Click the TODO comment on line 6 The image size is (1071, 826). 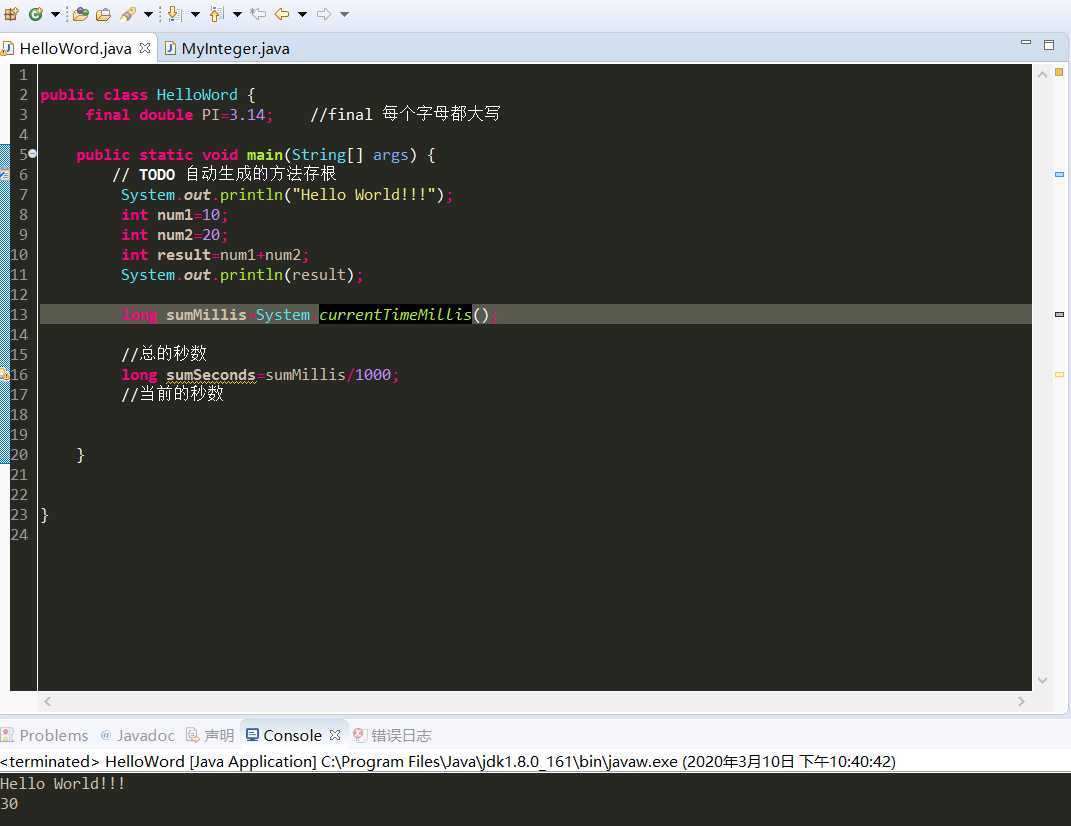click(224, 174)
